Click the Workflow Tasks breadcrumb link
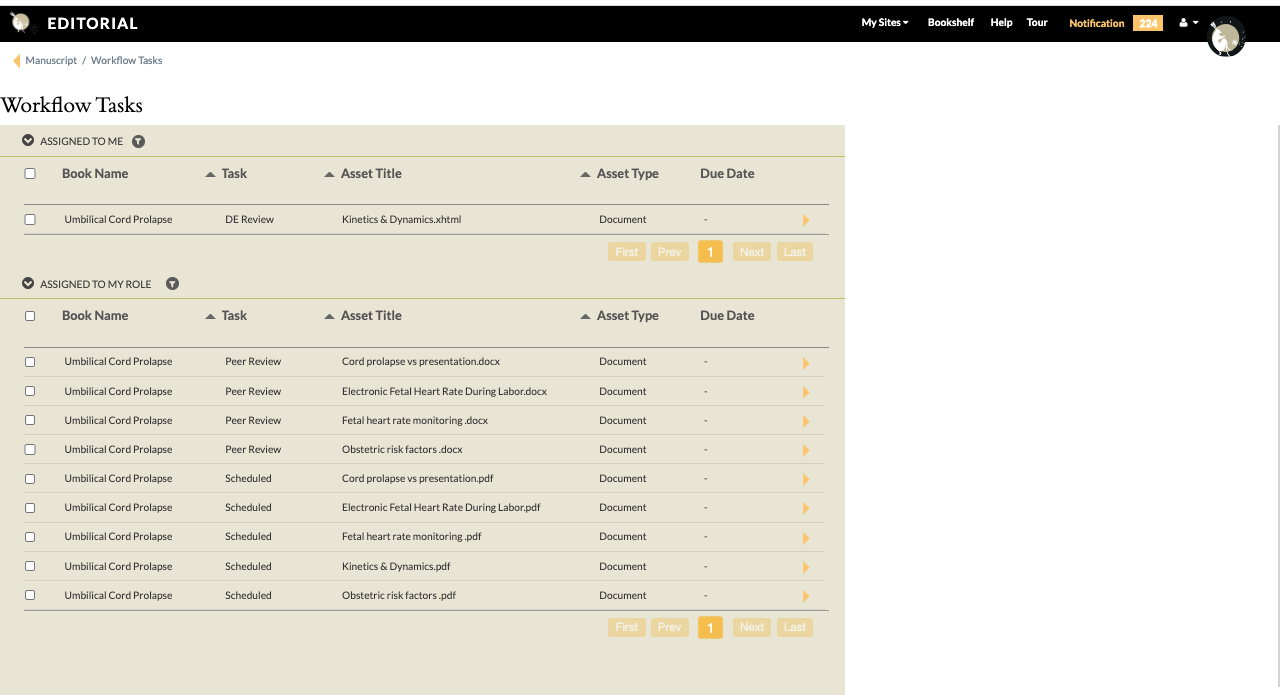 click(126, 61)
